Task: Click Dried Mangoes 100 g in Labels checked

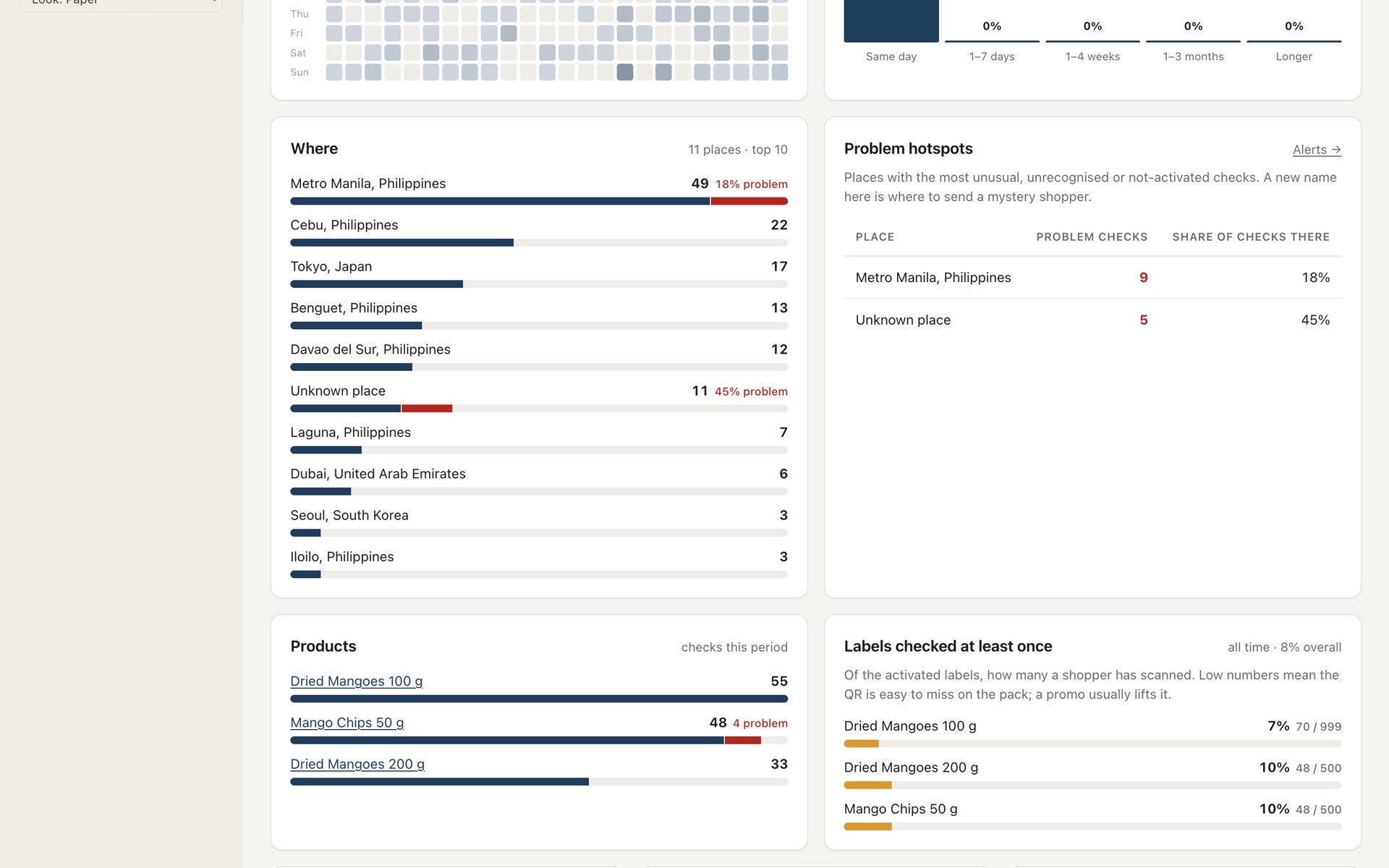Action: [910, 726]
